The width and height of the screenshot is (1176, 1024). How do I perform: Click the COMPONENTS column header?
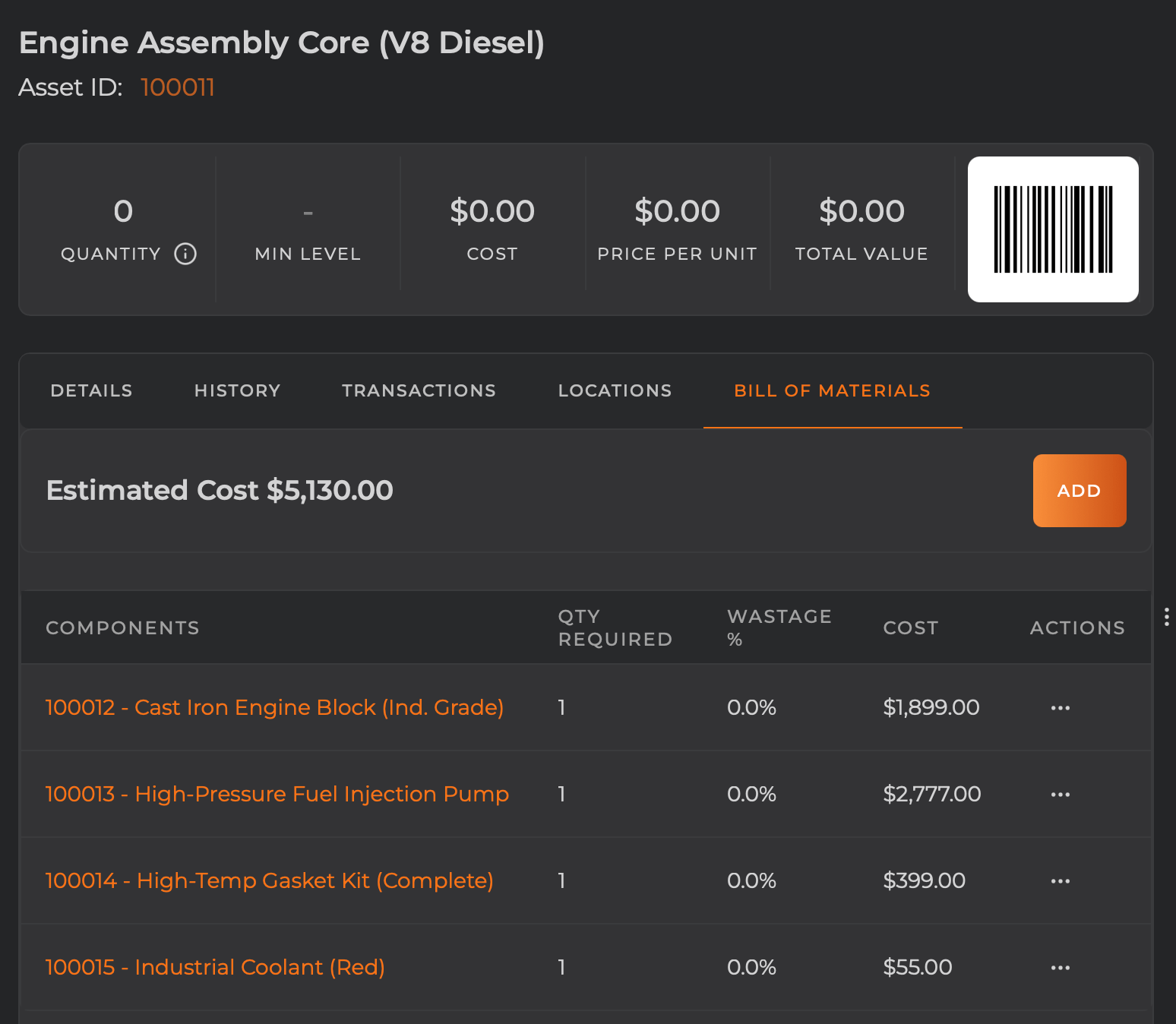122,627
